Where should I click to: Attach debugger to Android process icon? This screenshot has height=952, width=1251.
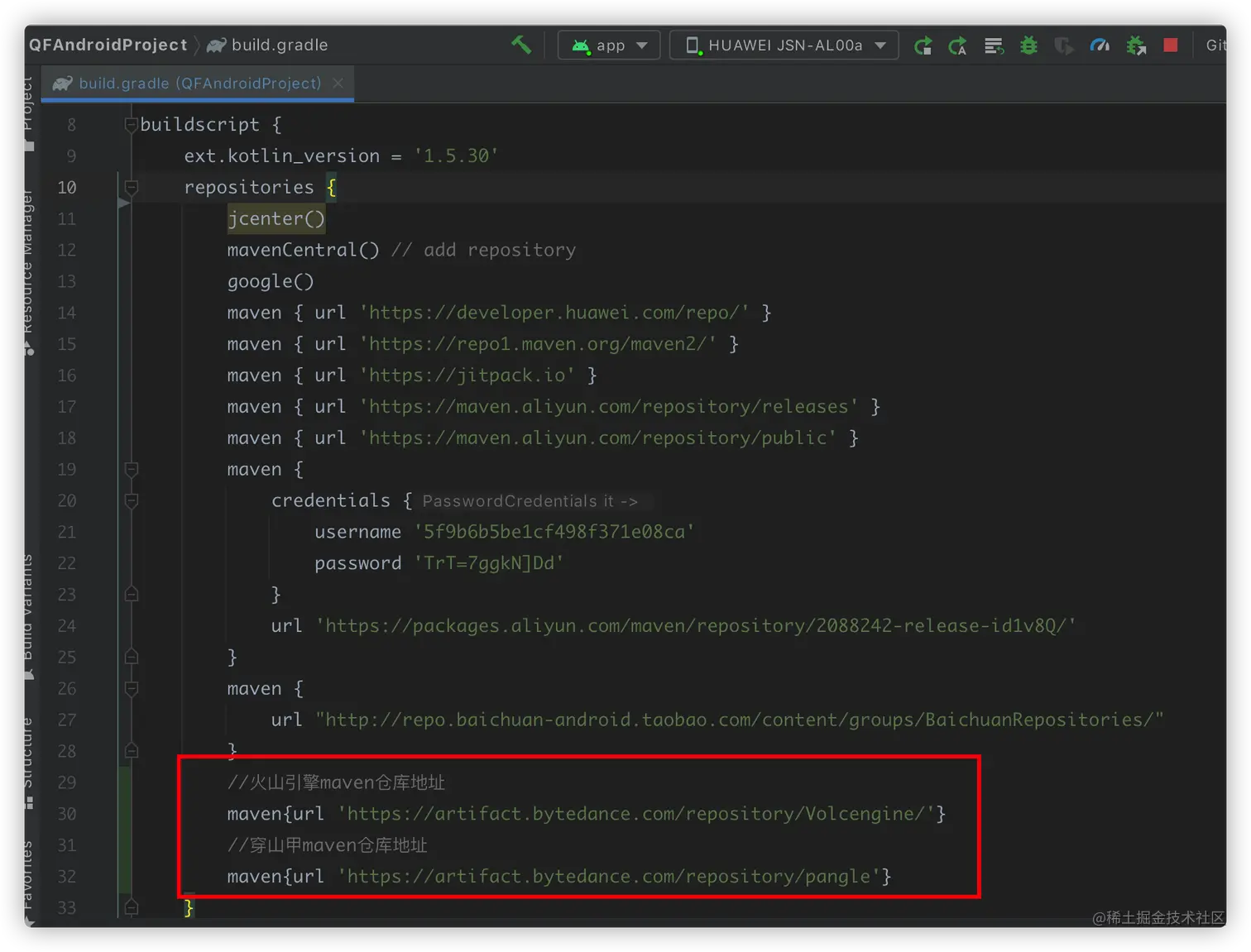click(1136, 45)
